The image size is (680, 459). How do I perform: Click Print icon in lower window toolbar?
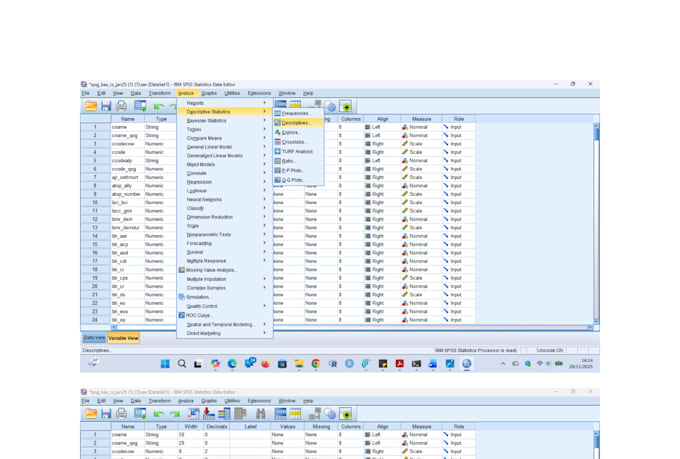click(121, 413)
